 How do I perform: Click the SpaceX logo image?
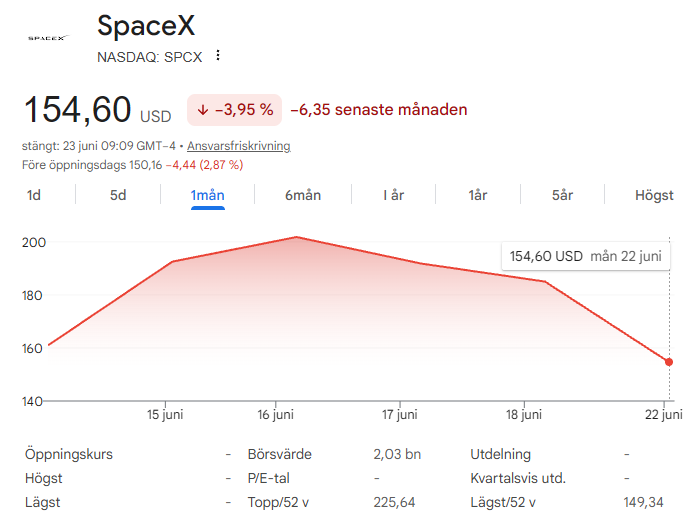[47, 38]
